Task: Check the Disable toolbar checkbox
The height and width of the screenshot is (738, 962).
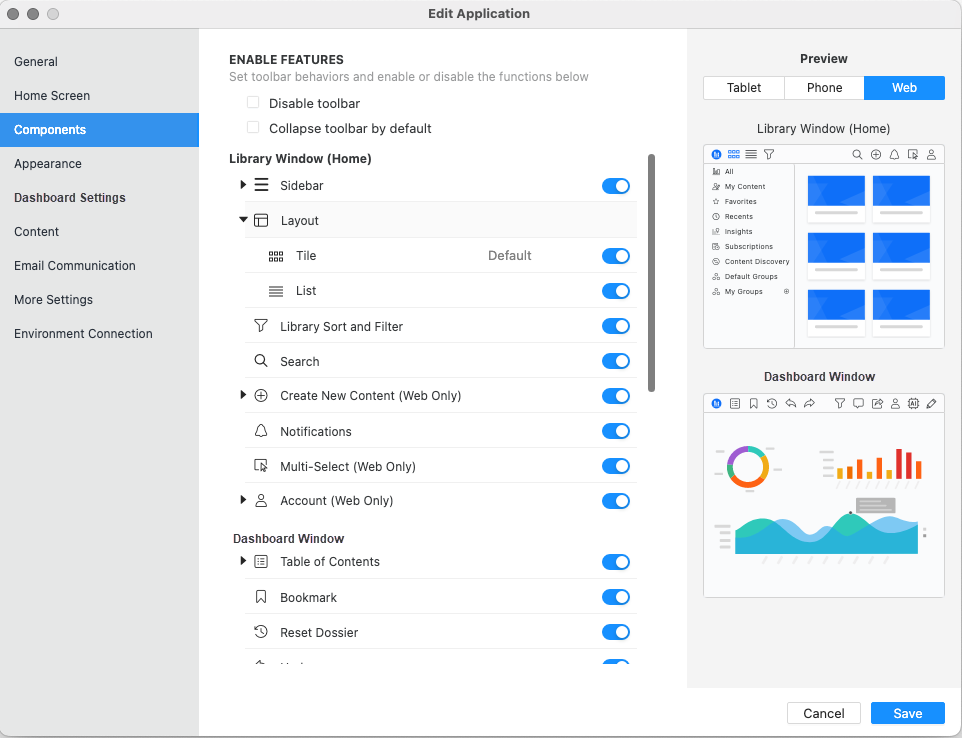Action: 253,103
